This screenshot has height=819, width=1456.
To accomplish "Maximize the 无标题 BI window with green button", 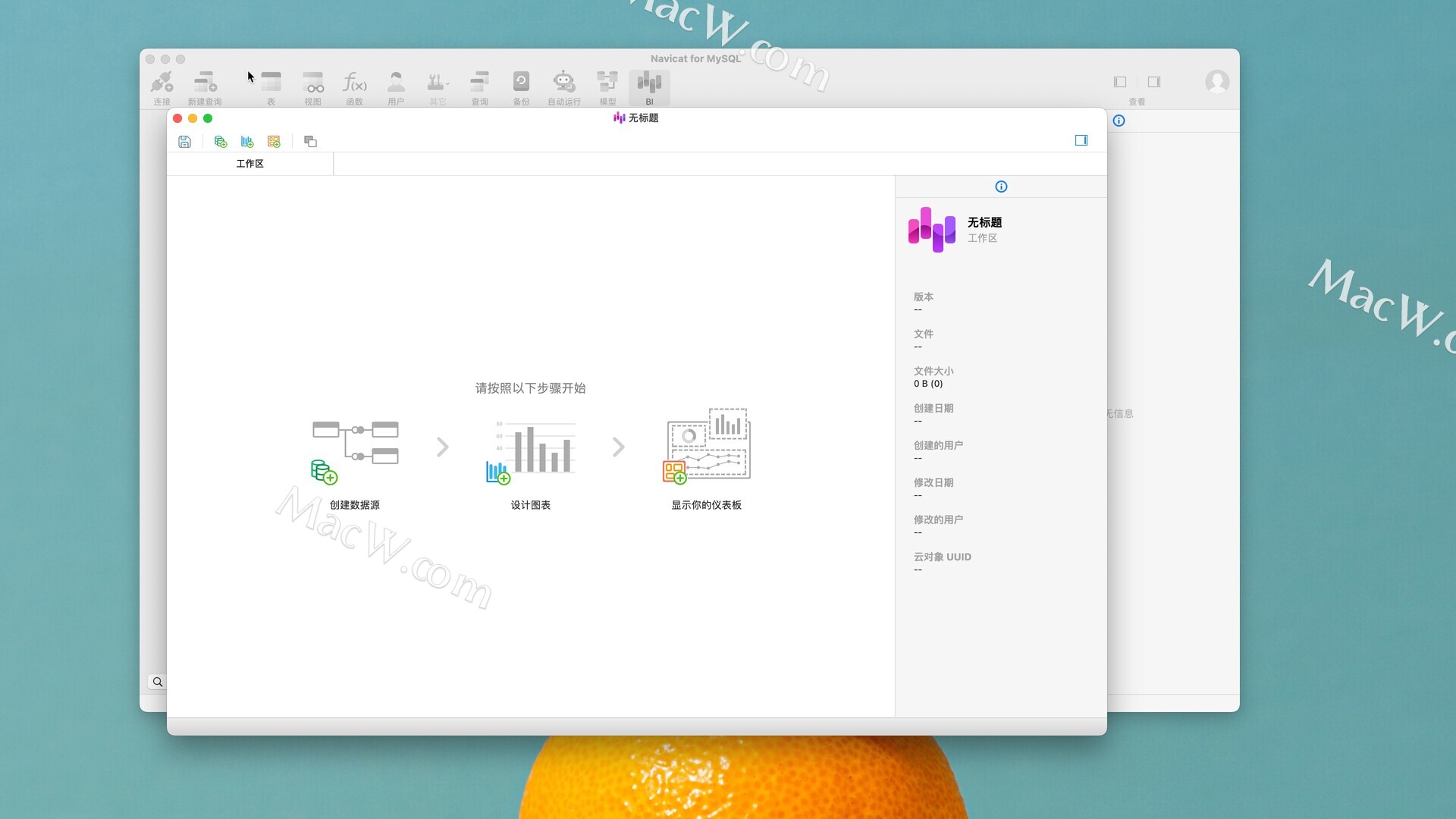I will pyautogui.click(x=208, y=118).
